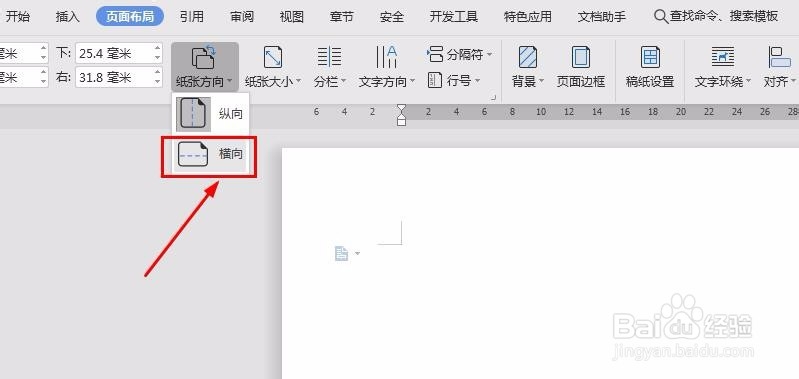Go to the 审阅 tab
This screenshot has height=379, width=799.
point(242,16)
